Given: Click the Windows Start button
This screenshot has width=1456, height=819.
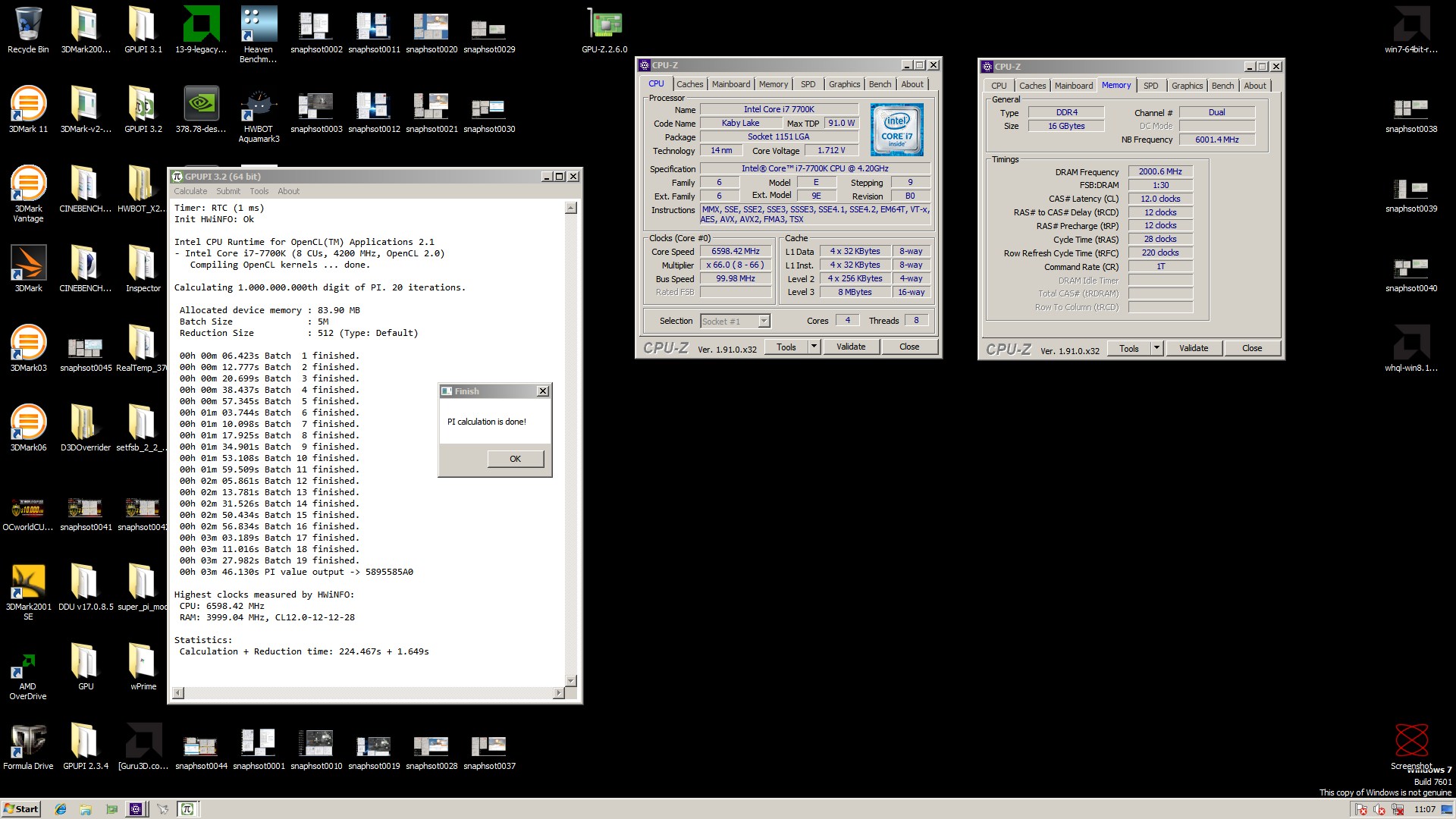Looking at the screenshot, I should (x=21, y=809).
